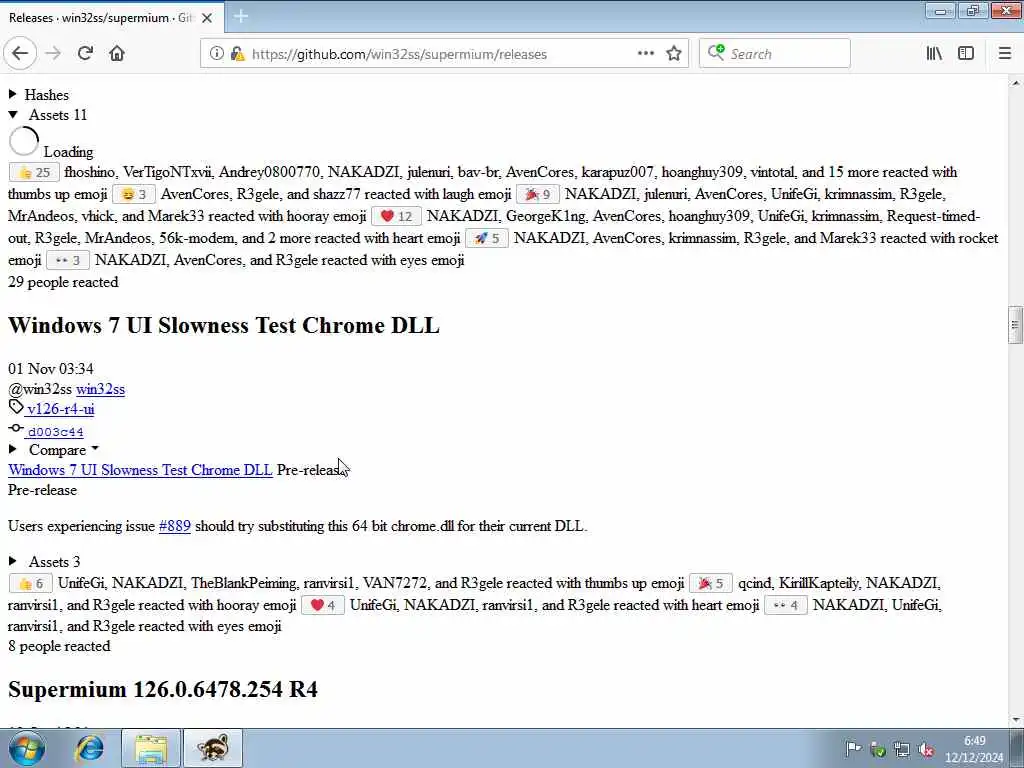Click the Windows 7 UI Slowness Test heading
1024x768 pixels.
click(223, 325)
